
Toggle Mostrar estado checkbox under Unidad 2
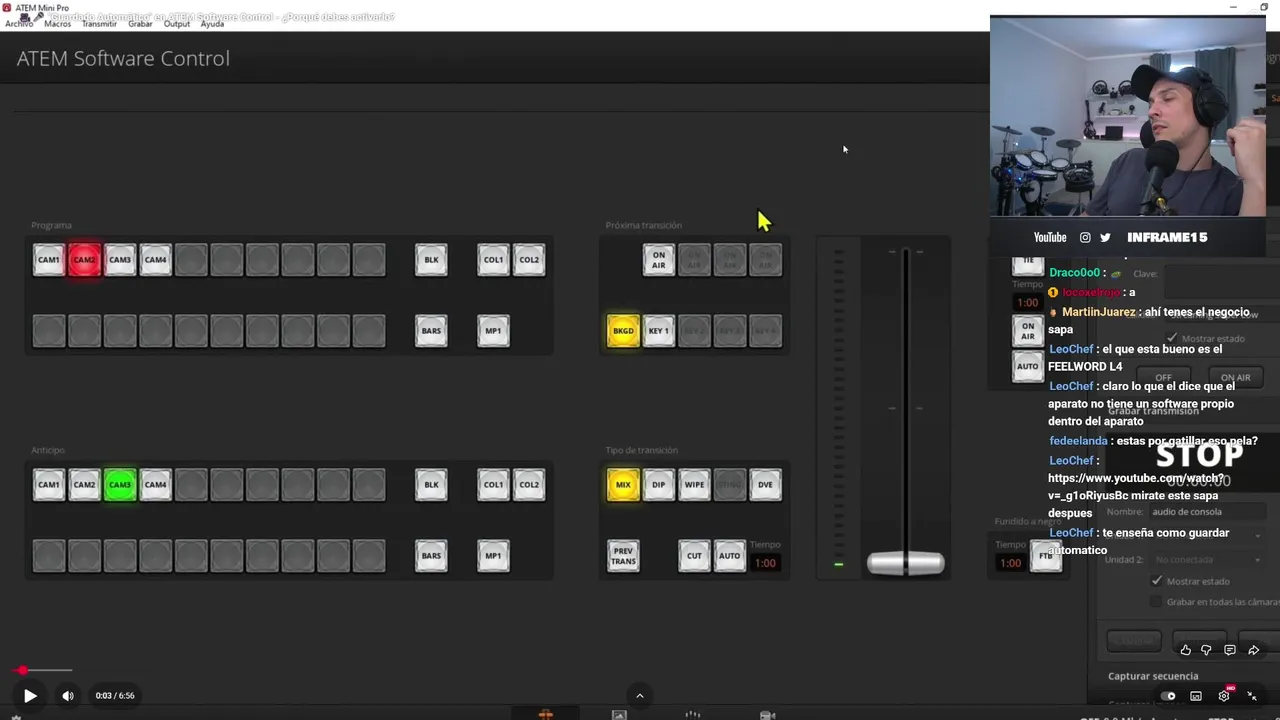pos(1157,581)
